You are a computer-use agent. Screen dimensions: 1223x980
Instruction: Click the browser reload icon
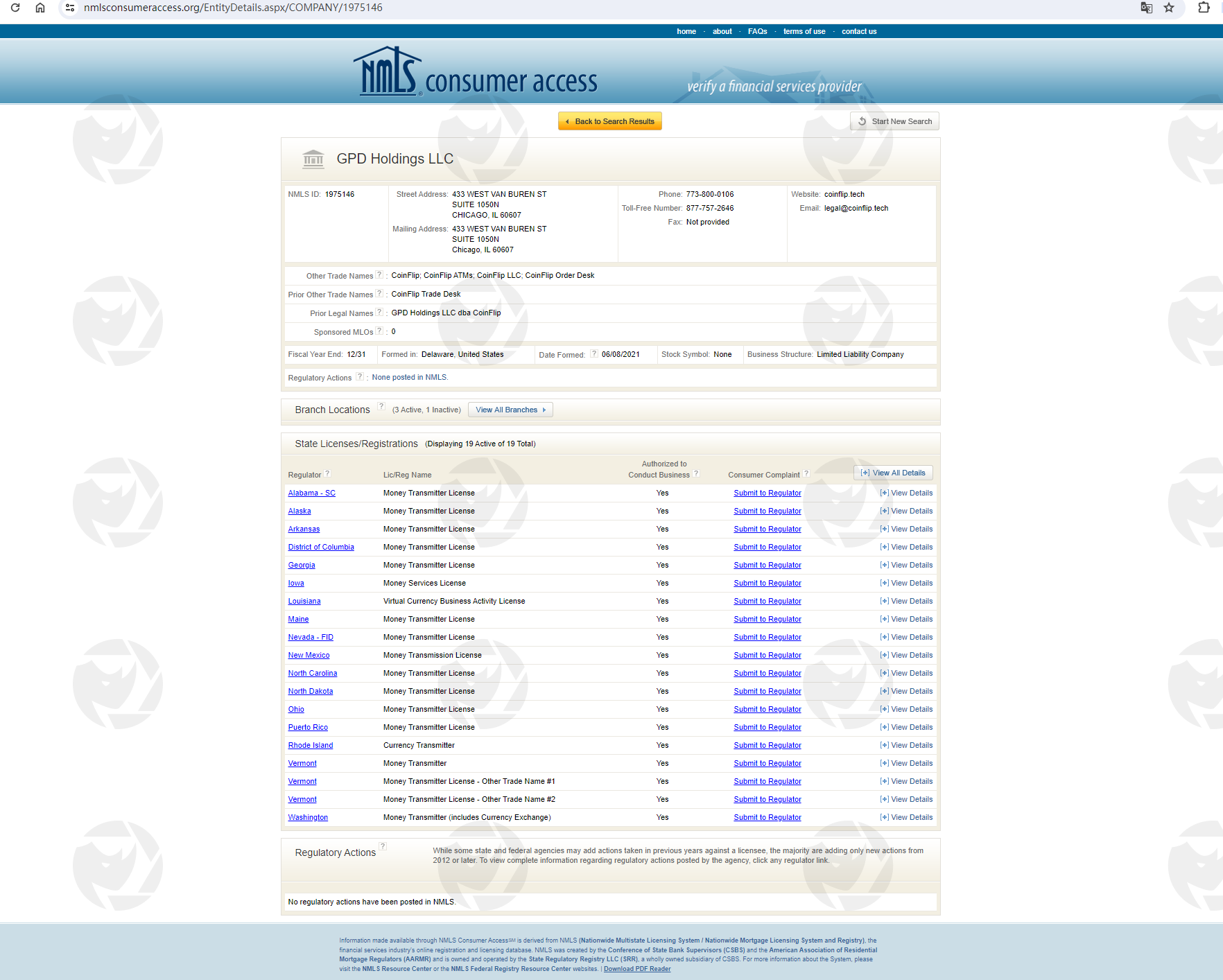(15, 8)
